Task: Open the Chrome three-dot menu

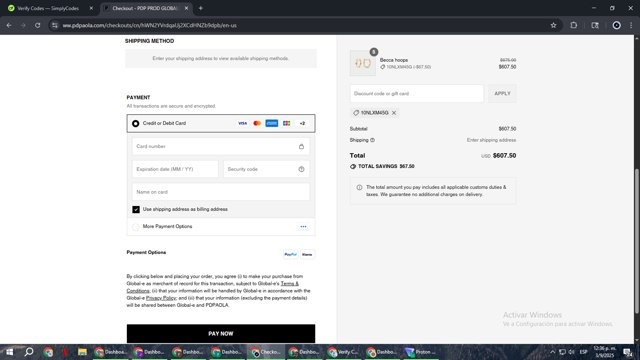Action: click(x=631, y=25)
